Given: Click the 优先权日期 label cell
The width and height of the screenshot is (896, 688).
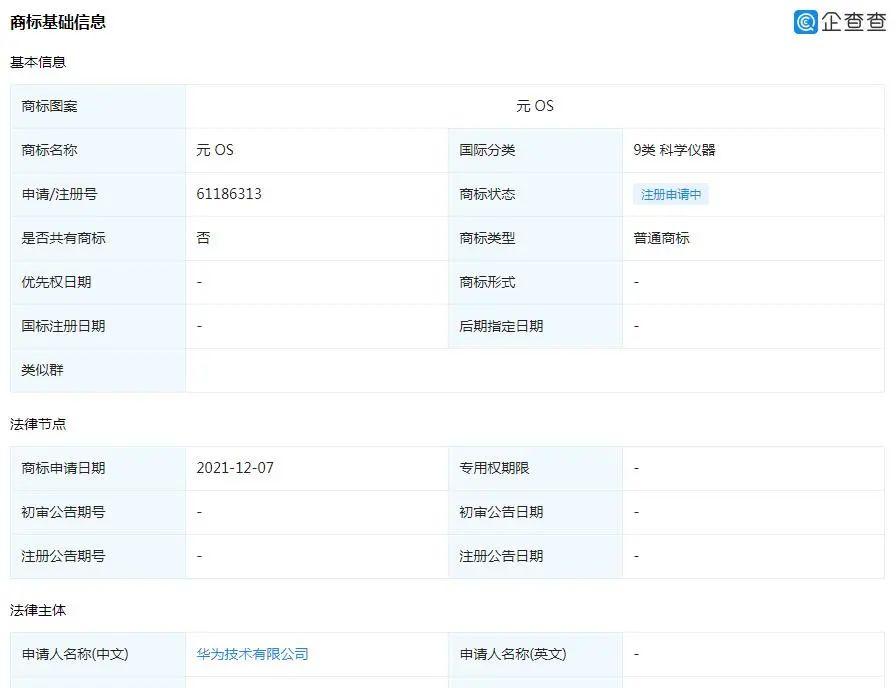Looking at the screenshot, I should 98,282.
